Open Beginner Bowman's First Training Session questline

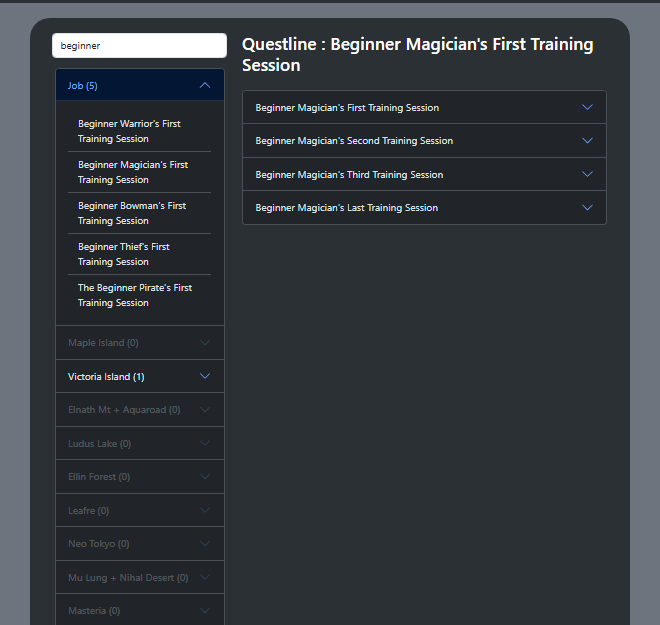pyautogui.click(x=139, y=213)
